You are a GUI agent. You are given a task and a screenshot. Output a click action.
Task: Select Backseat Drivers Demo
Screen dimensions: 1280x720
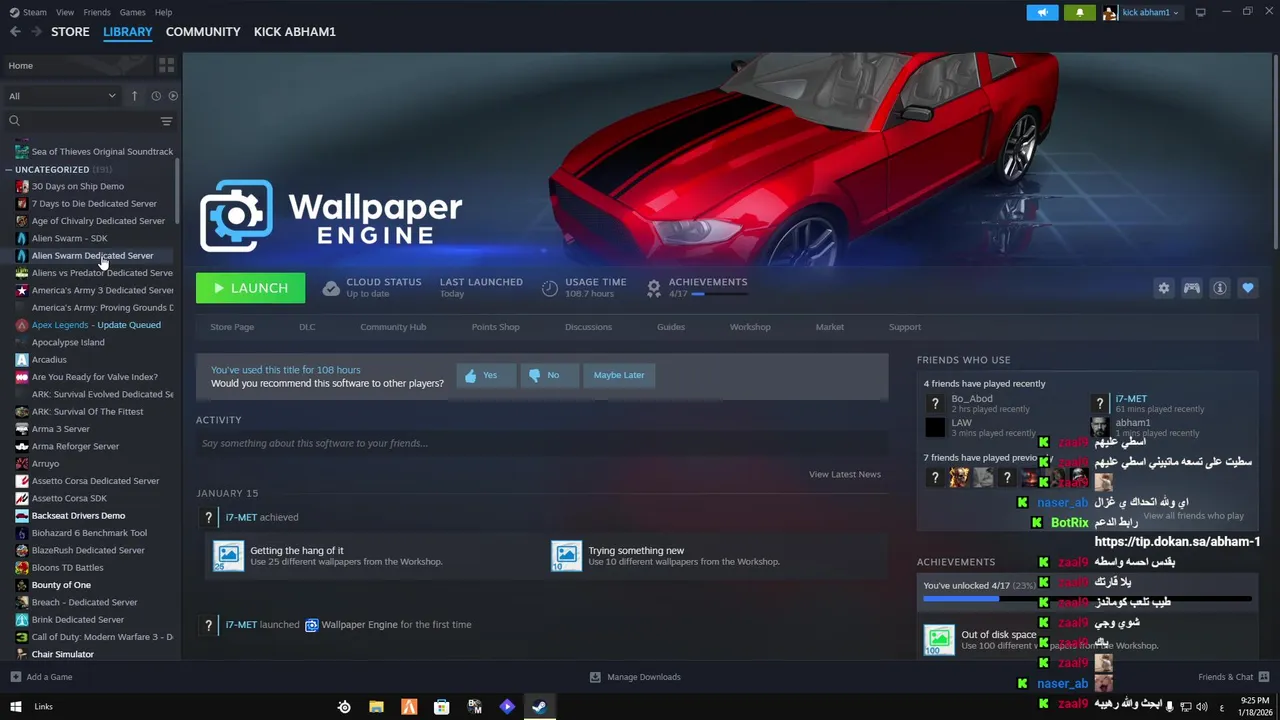coord(78,515)
